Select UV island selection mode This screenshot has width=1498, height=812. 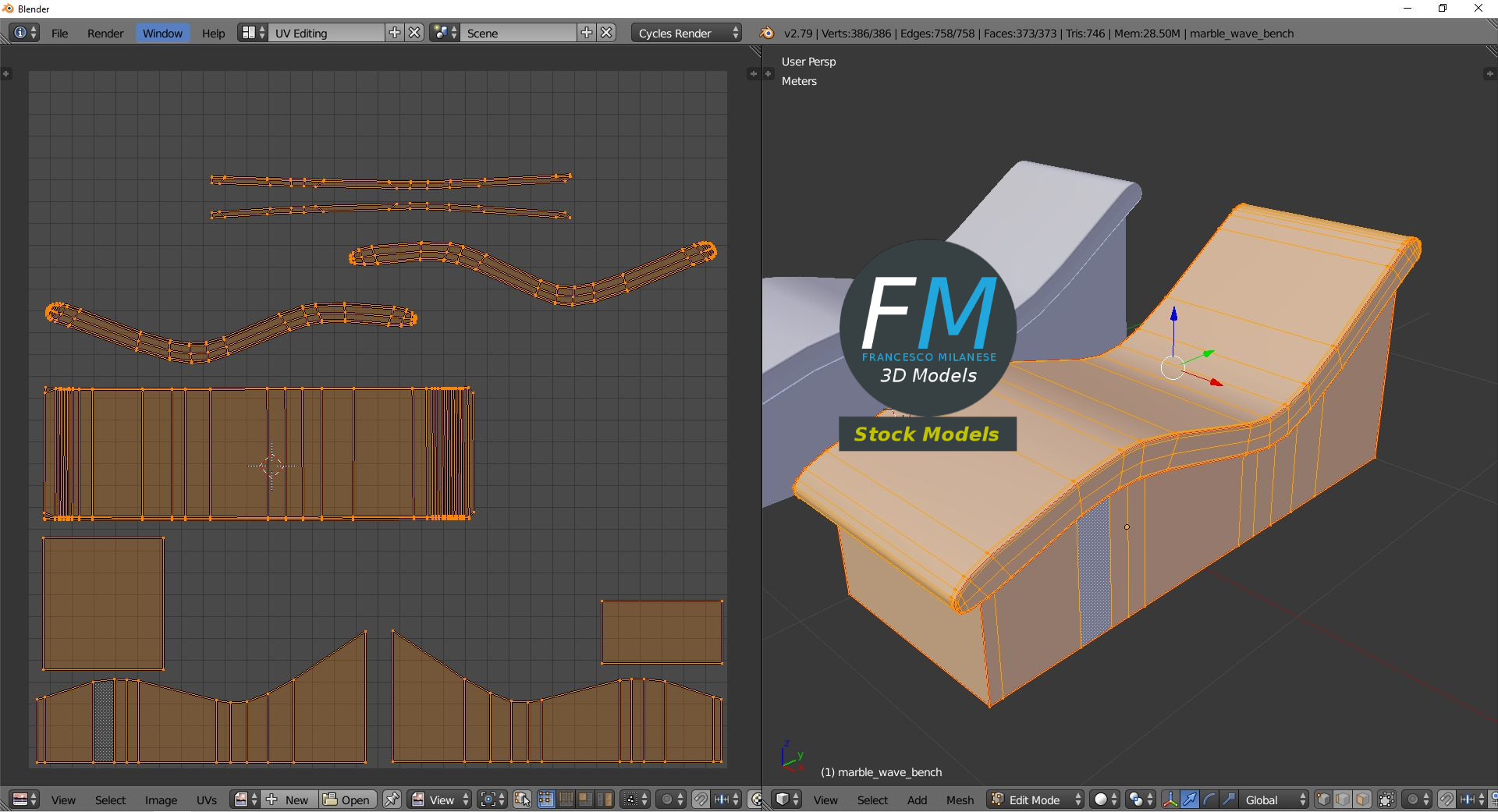tap(605, 800)
